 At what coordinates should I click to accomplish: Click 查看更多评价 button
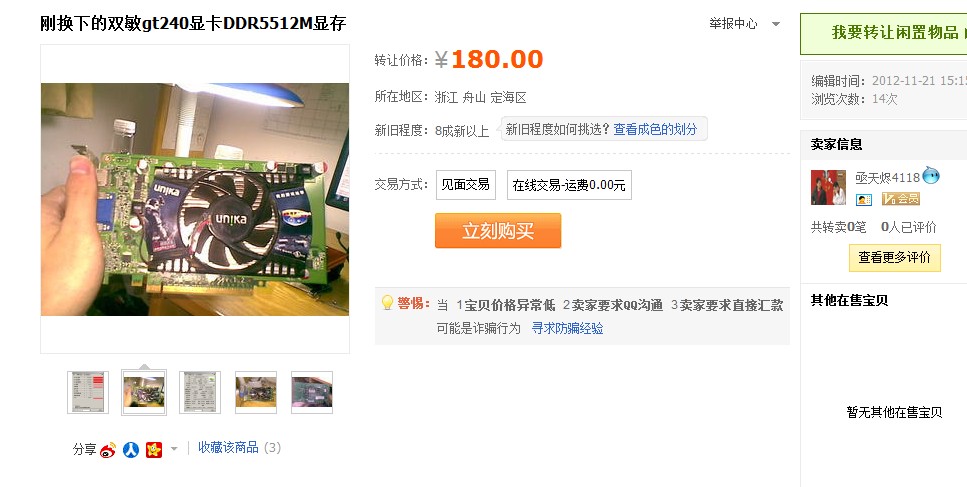point(895,258)
